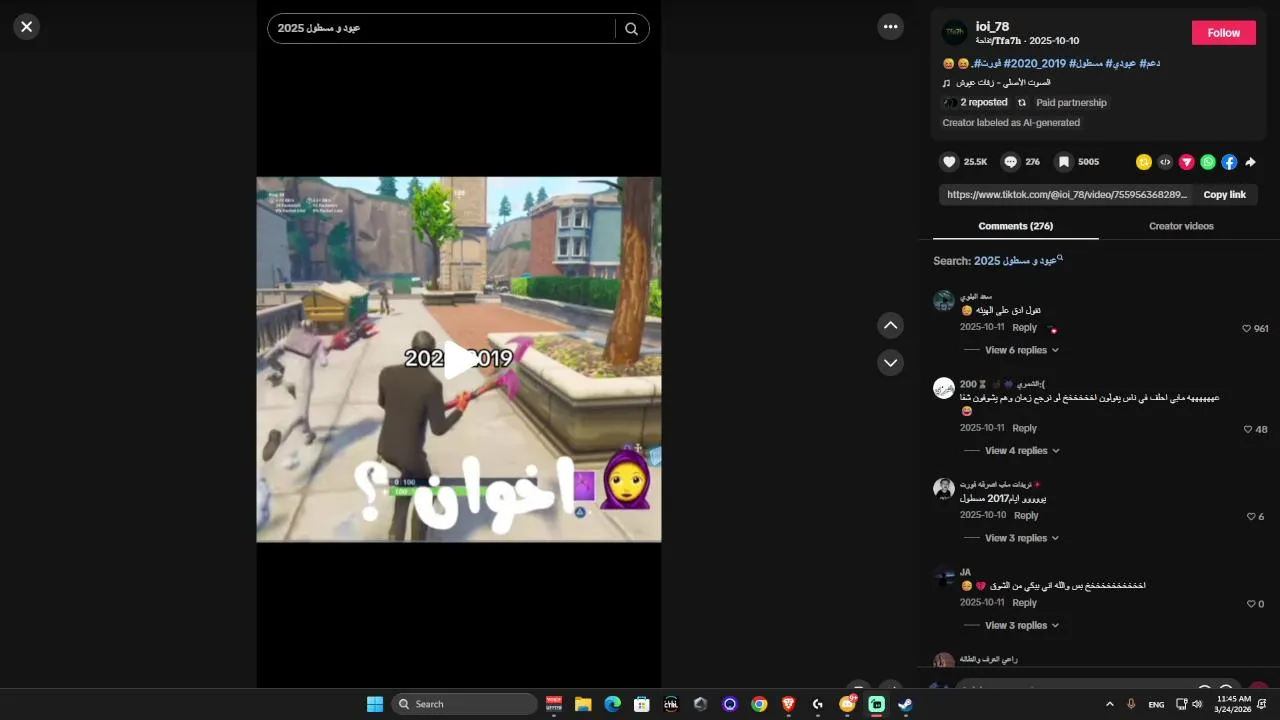Open more share options arrow
Screen dimensions: 1280x720
click(1250, 162)
